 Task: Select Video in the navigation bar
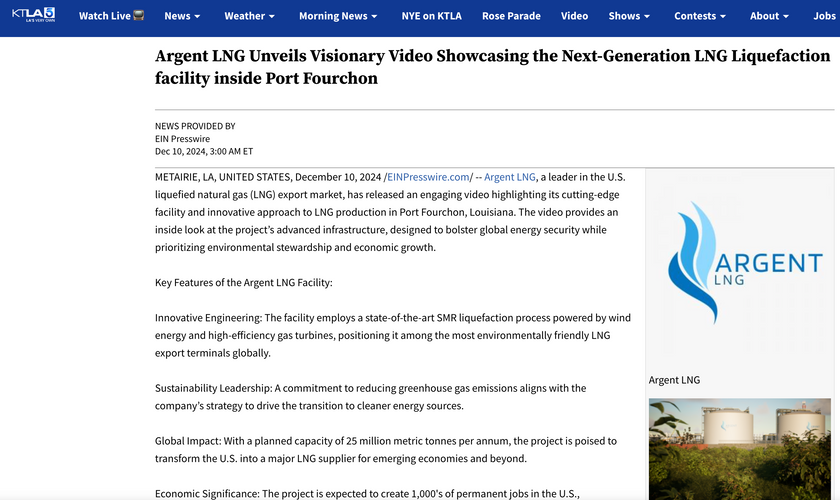click(x=574, y=16)
